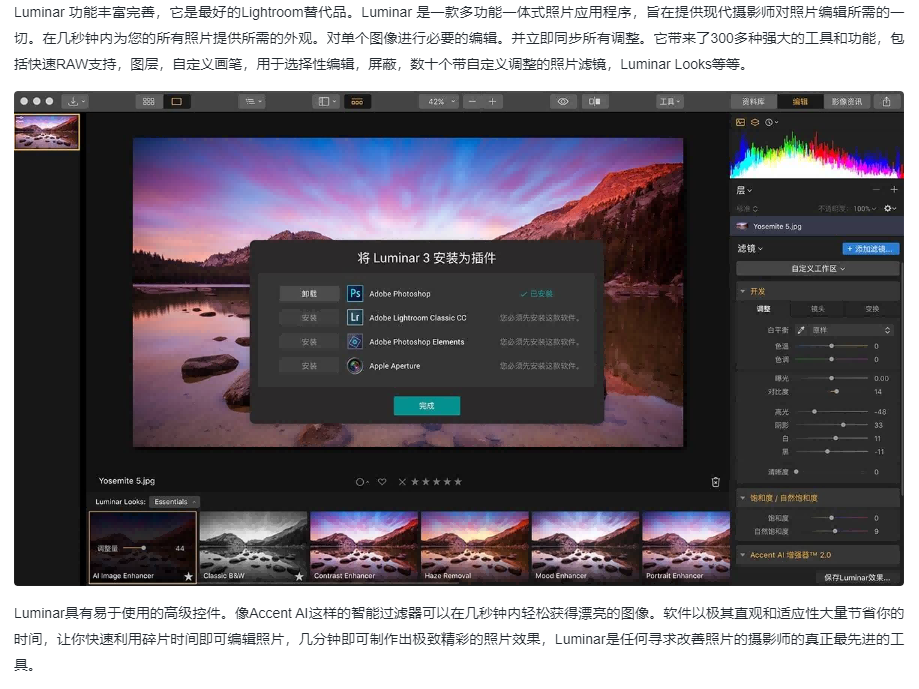Adjust the 曝光 exposure slider
The height and width of the screenshot is (689, 919).
(832, 378)
